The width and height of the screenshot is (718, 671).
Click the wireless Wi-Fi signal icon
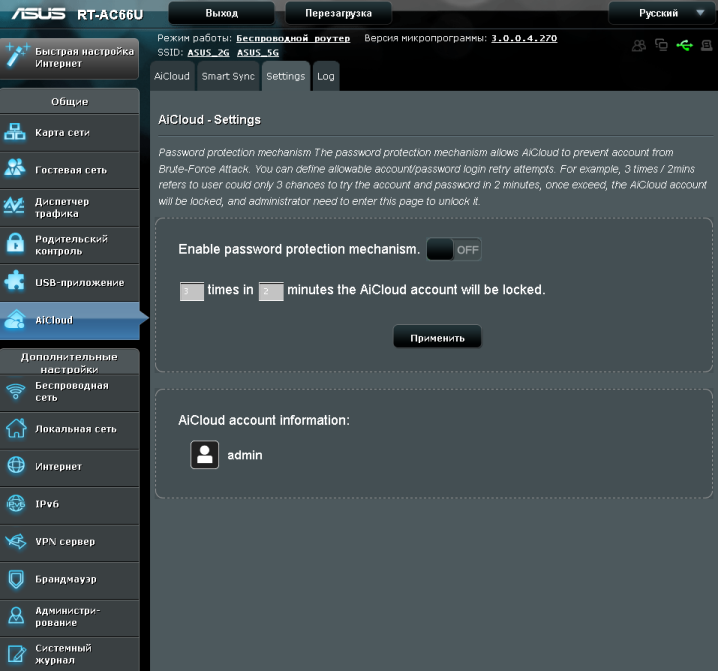16,391
